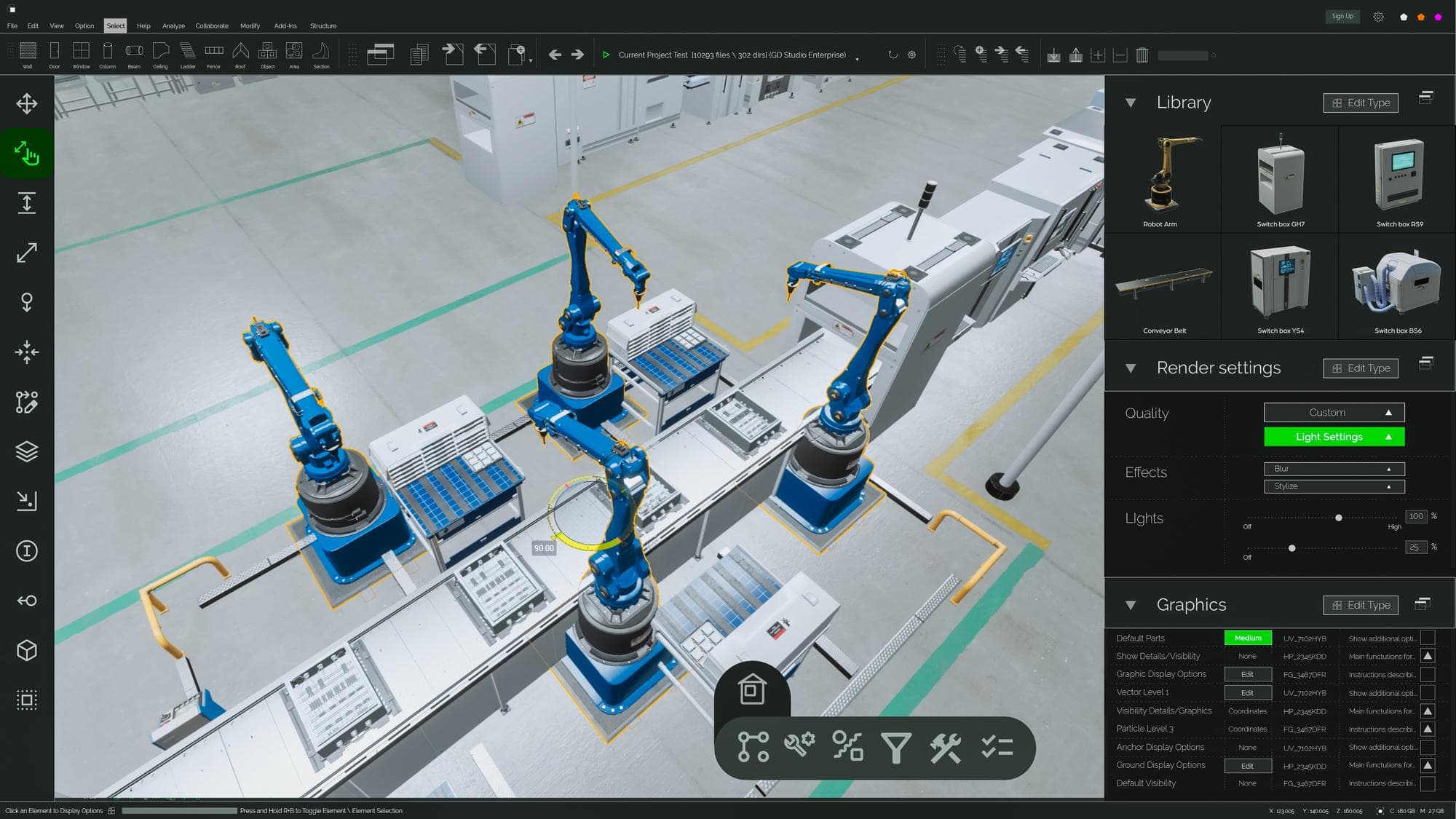Tick the checkbox in Default Parts row
The image size is (1456, 819).
pyautogui.click(x=1428, y=638)
